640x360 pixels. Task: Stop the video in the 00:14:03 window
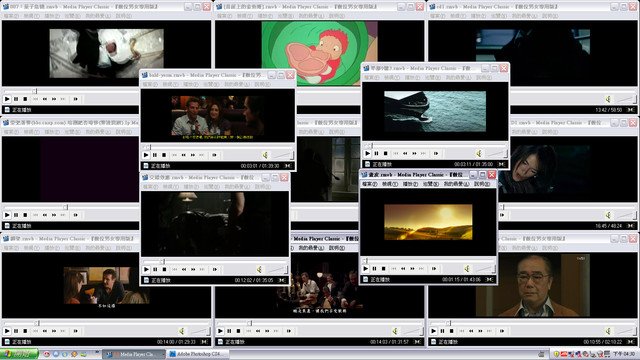238,331
